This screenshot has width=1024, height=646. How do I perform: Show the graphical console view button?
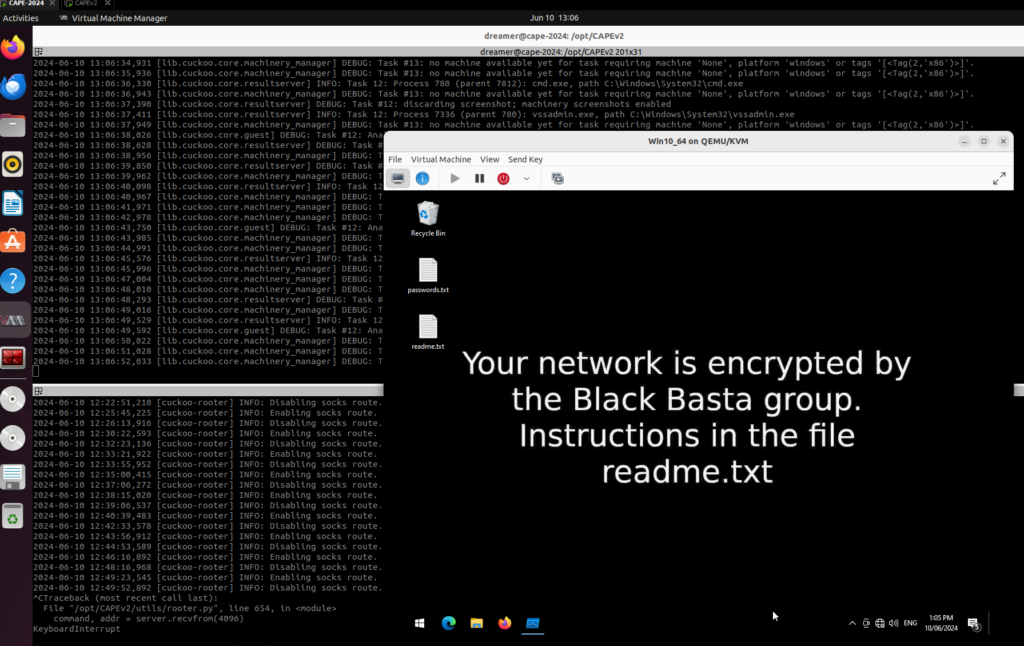pos(398,178)
